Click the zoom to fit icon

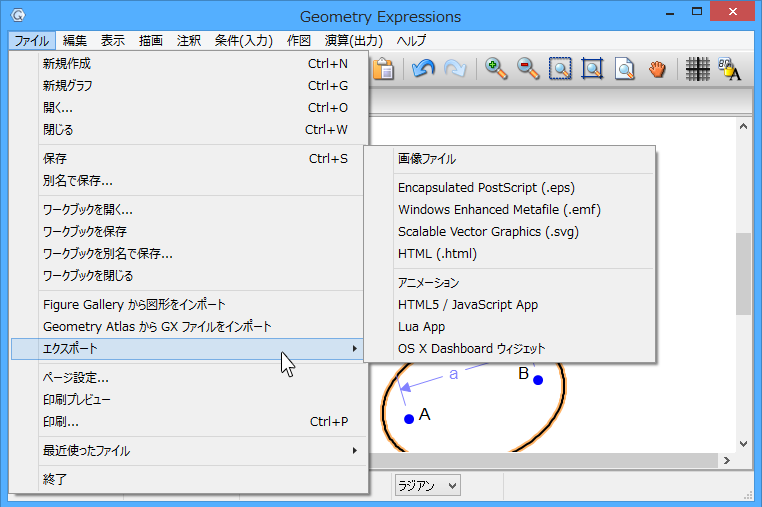592,69
